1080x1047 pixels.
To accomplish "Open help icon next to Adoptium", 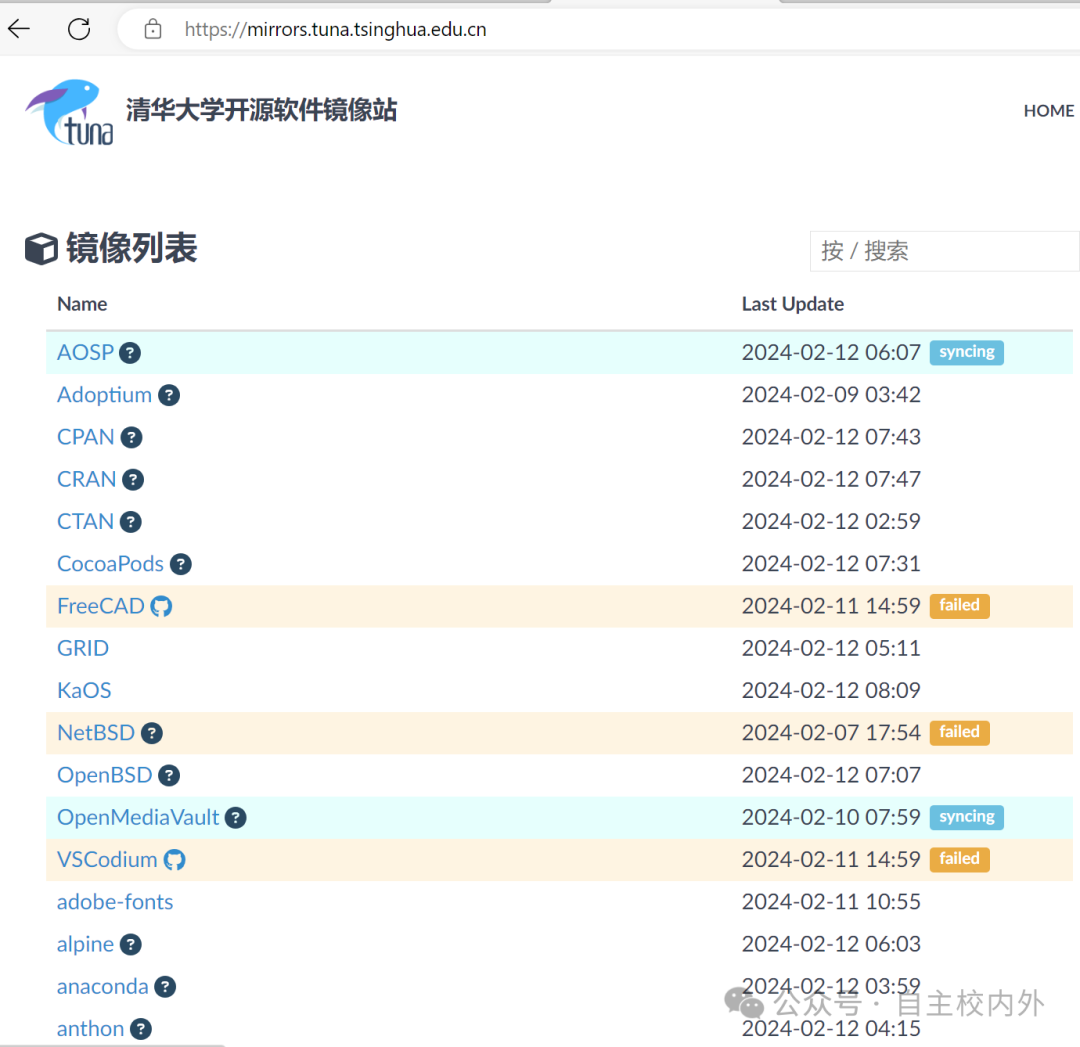I will point(169,395).
